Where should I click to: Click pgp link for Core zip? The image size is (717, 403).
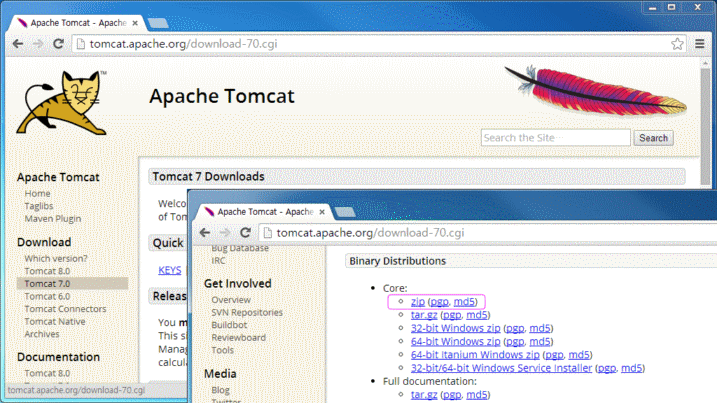pyautogui.click(x=439, y=302)
